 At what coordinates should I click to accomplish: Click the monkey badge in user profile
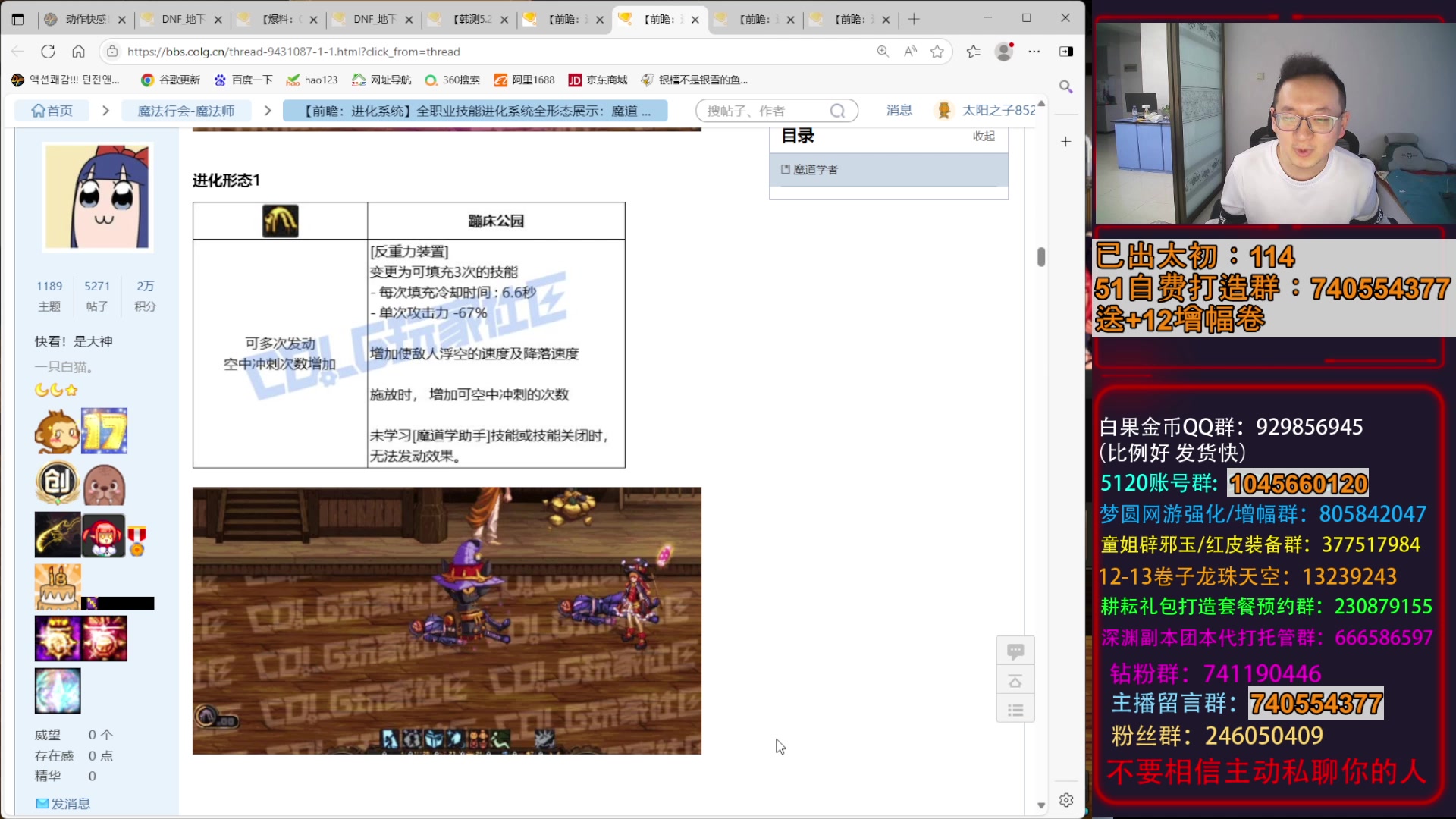pyautogui.click(x=57, y=431)
